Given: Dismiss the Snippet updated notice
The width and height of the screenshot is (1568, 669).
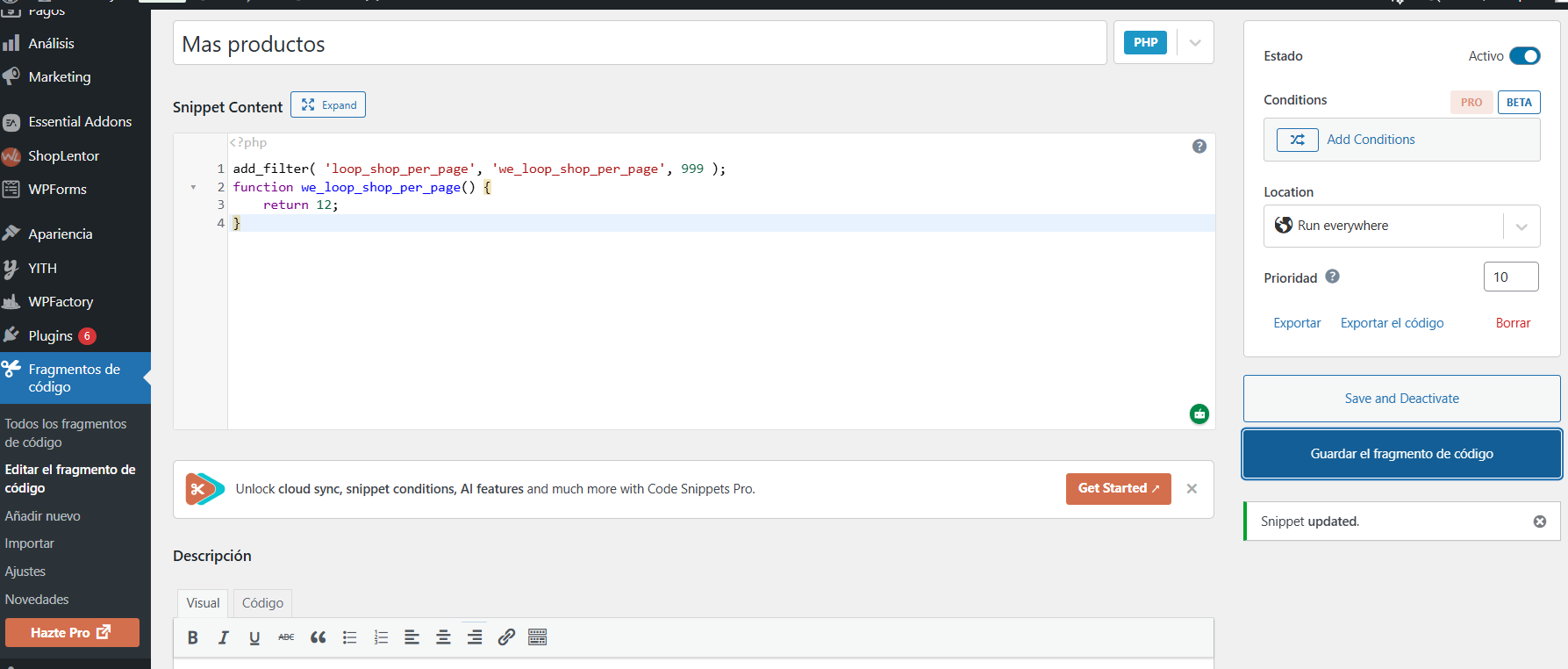Looking at the screenshot, I should click(x=1540, y=522).
